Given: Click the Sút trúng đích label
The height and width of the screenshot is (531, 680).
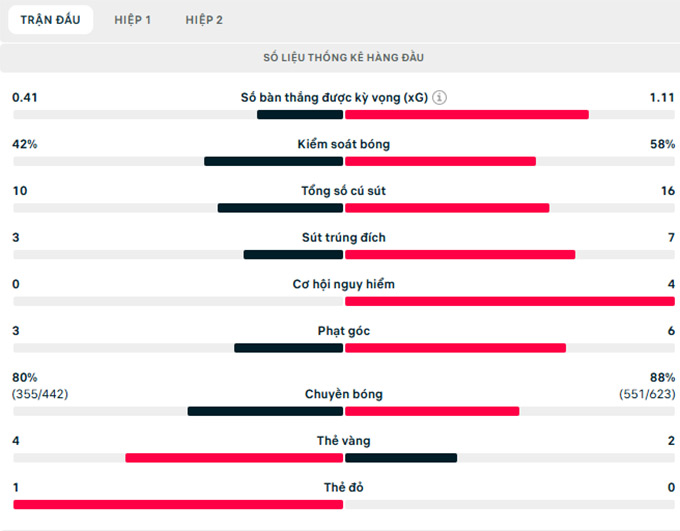Looking at the screenshot, I should point(344,238).
